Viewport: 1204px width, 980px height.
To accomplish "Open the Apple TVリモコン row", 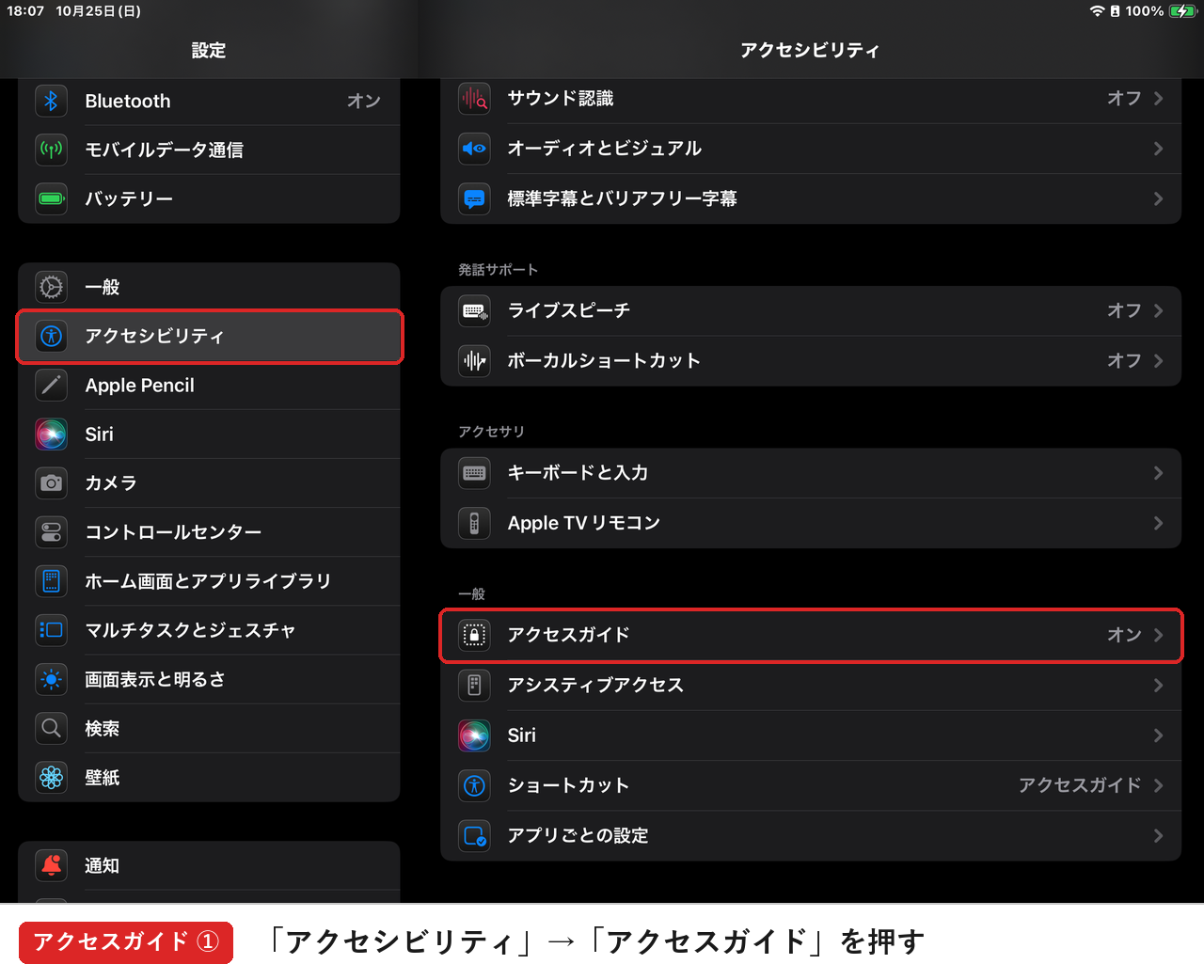I will [x=811, y=523].
